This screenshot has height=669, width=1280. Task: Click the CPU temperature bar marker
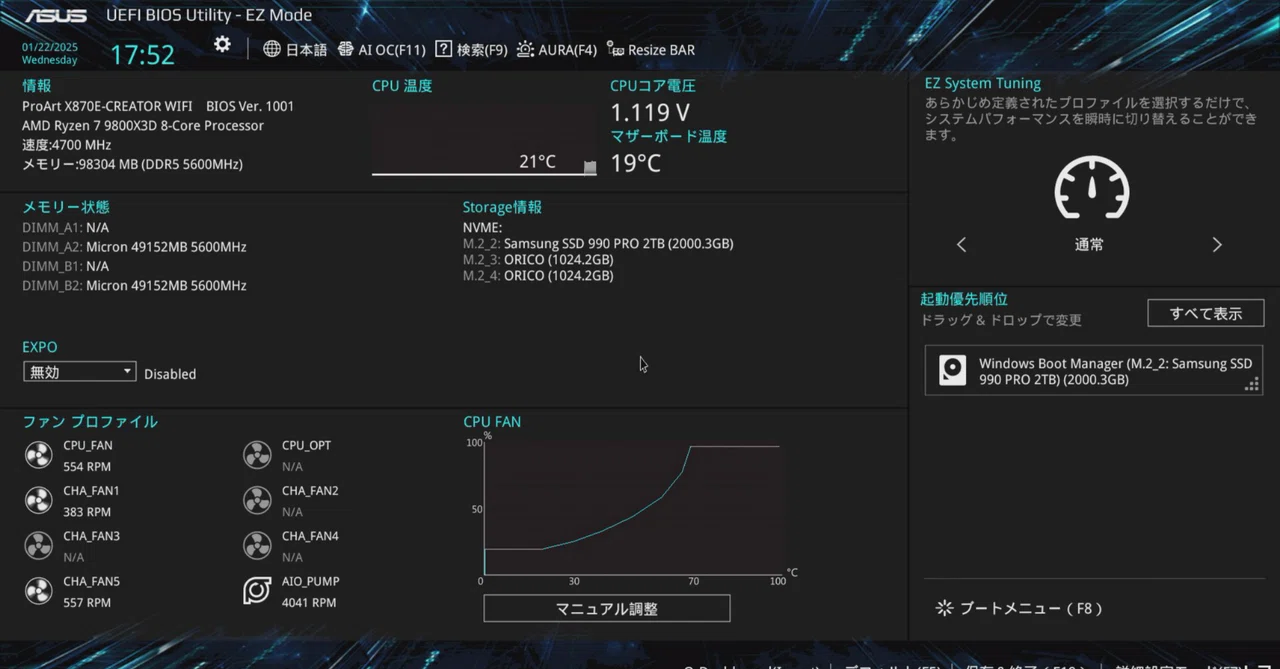click(x=590, y=168)
